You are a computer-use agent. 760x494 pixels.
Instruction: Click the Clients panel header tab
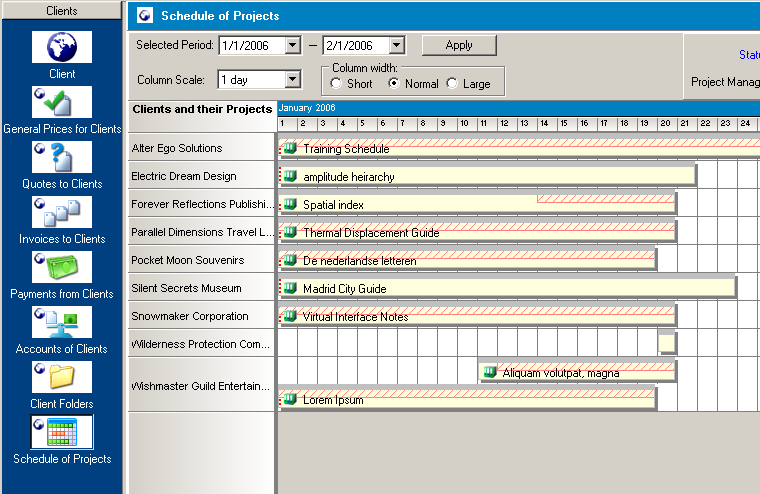pyautogui.click(x=62, y=11)
